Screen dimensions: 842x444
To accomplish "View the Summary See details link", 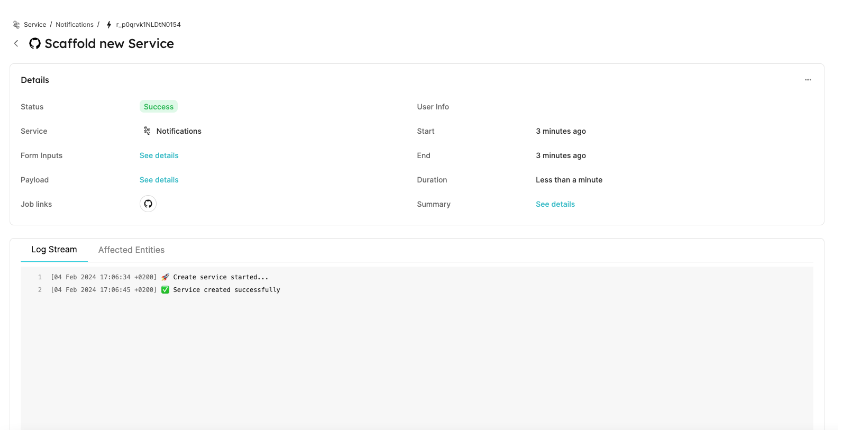I will [x=555, y=204].
